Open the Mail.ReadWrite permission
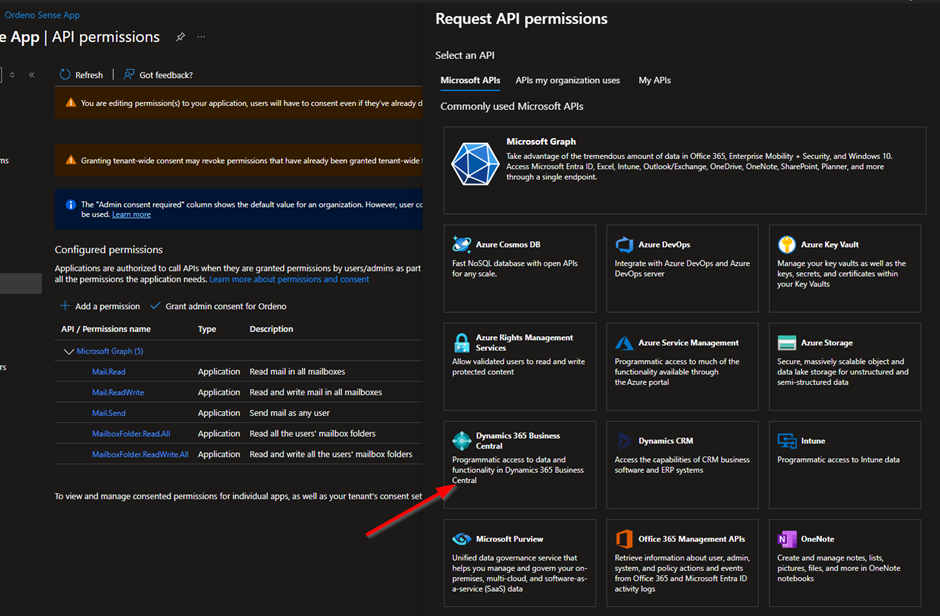The height and width of the screenshot is (616, 940). 118,392
